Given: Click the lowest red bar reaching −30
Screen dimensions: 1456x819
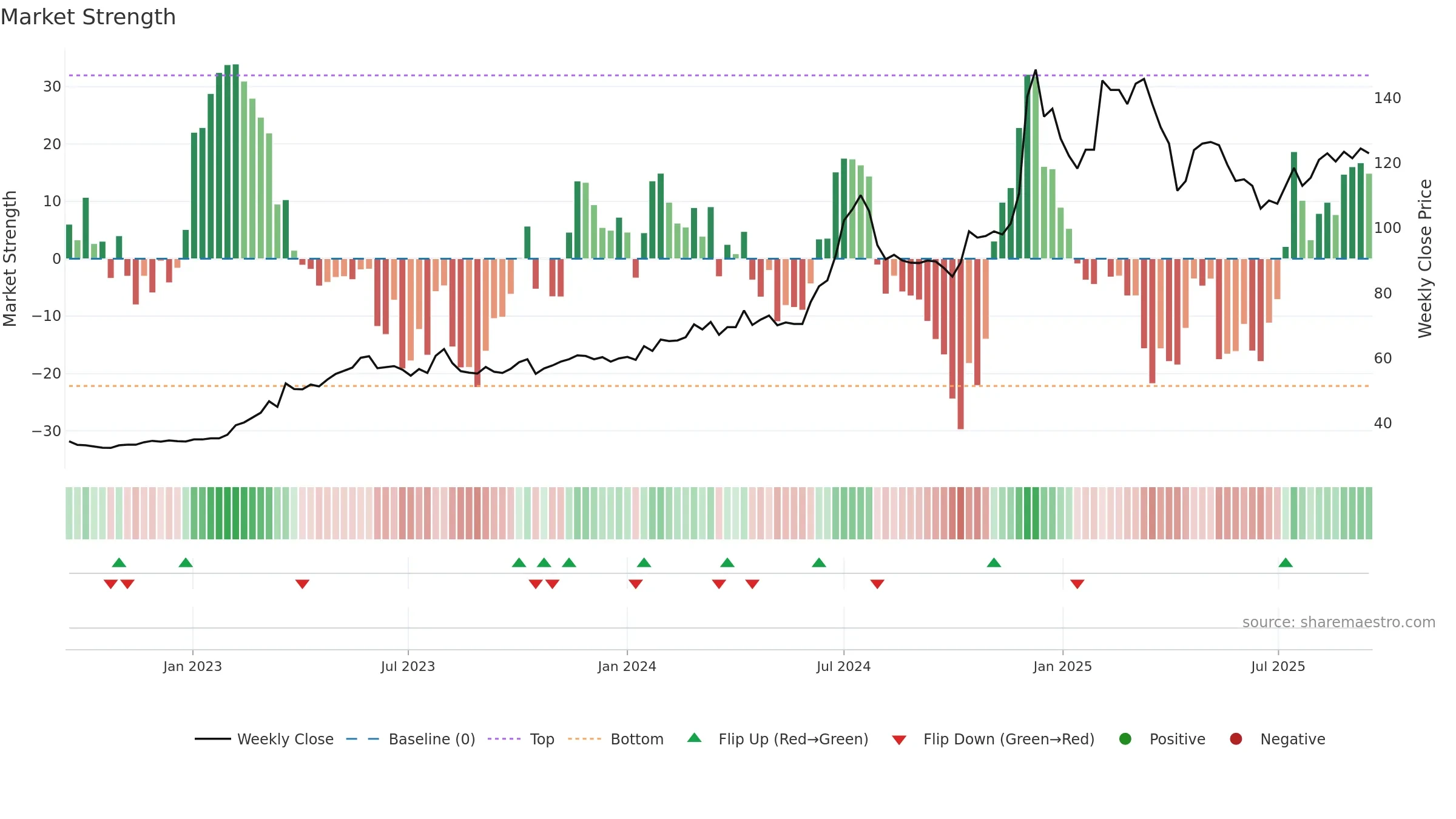Looking at the screenshot, I should (960, 344).
